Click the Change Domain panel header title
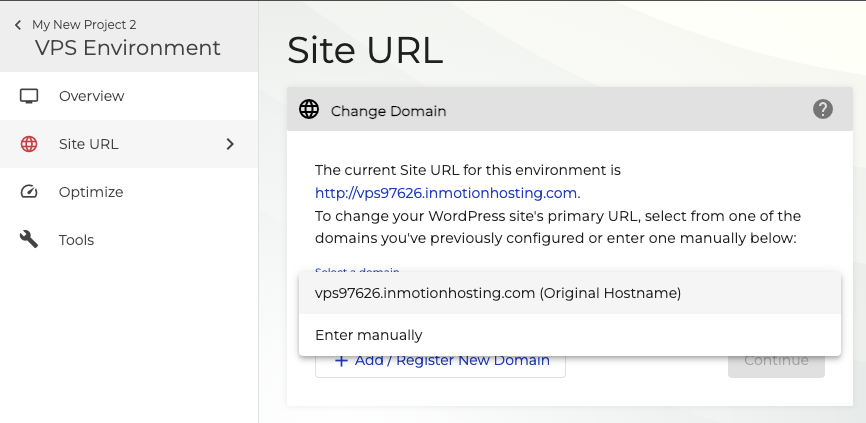This screenshot has height=423, width=866. click(x=388, y=111)
